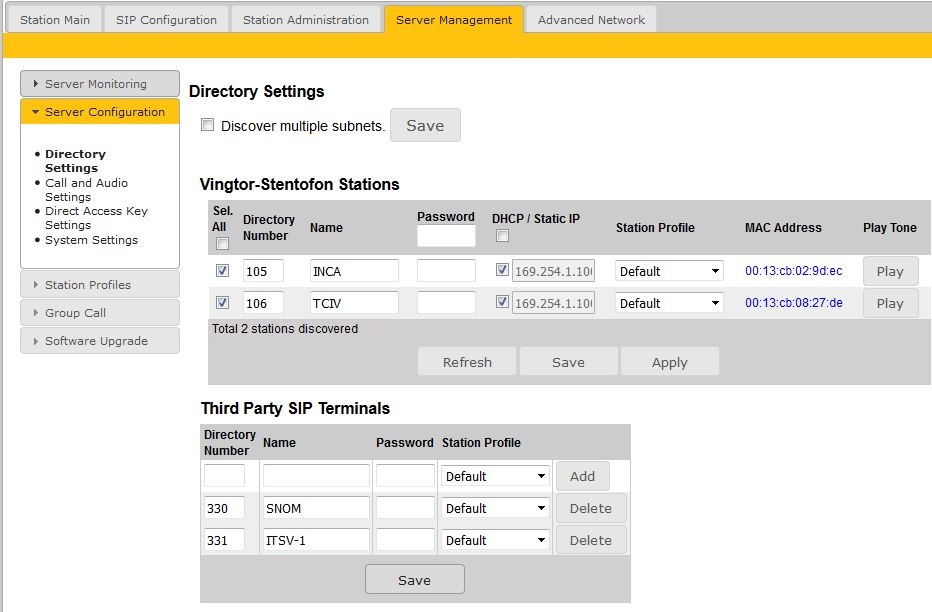This screenshot has height=612, width=932.
Task: Open the SIP Configuration tab
Action: click(166, 20)
